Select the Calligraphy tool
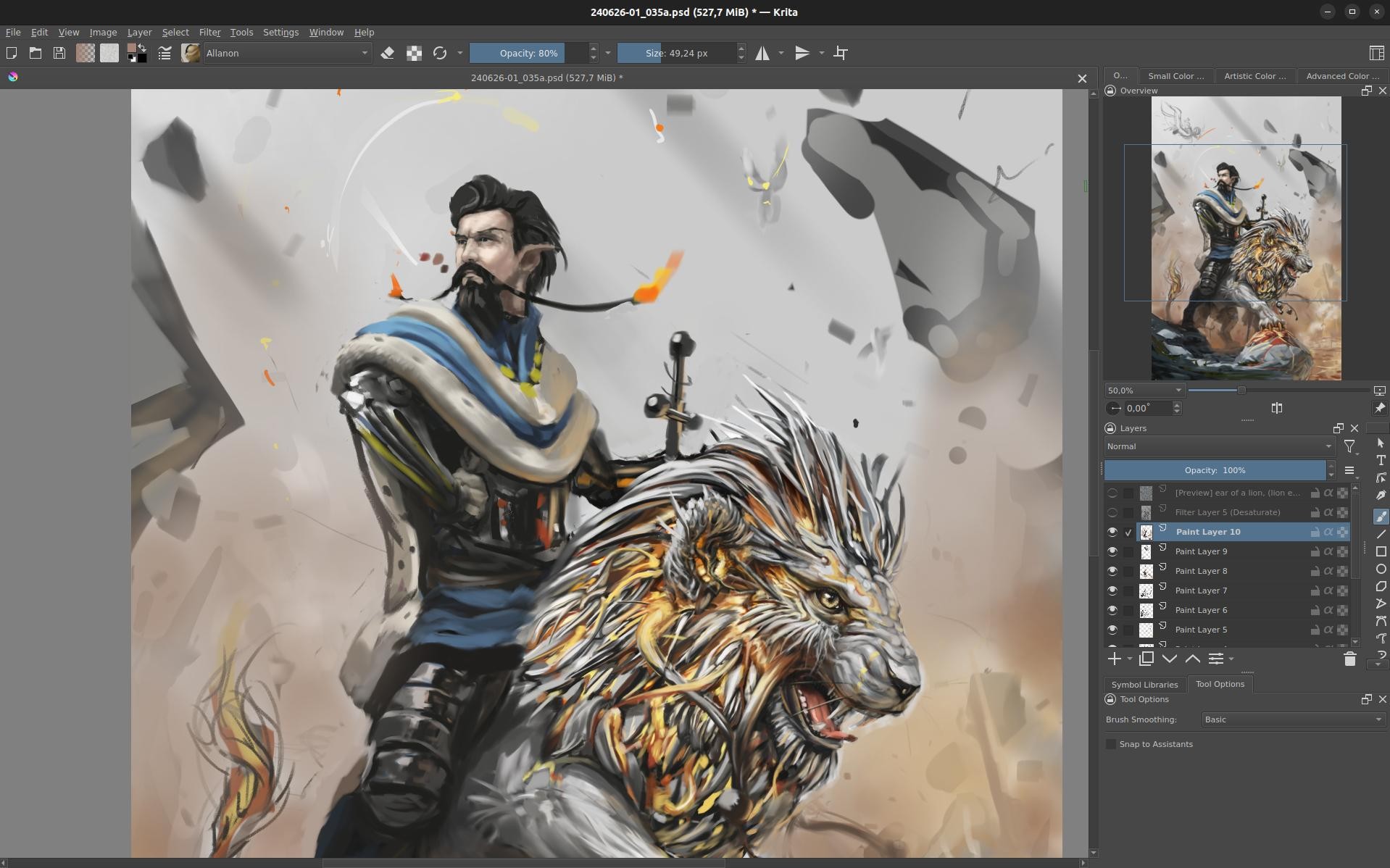Screen dimensions: 1390x868 1381,496
